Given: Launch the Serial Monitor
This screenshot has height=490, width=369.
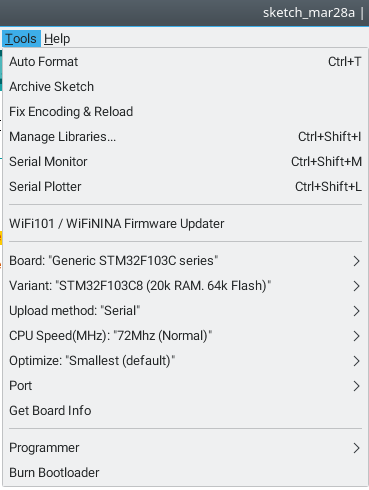Looking at the screenshot, I should point(185,162).
